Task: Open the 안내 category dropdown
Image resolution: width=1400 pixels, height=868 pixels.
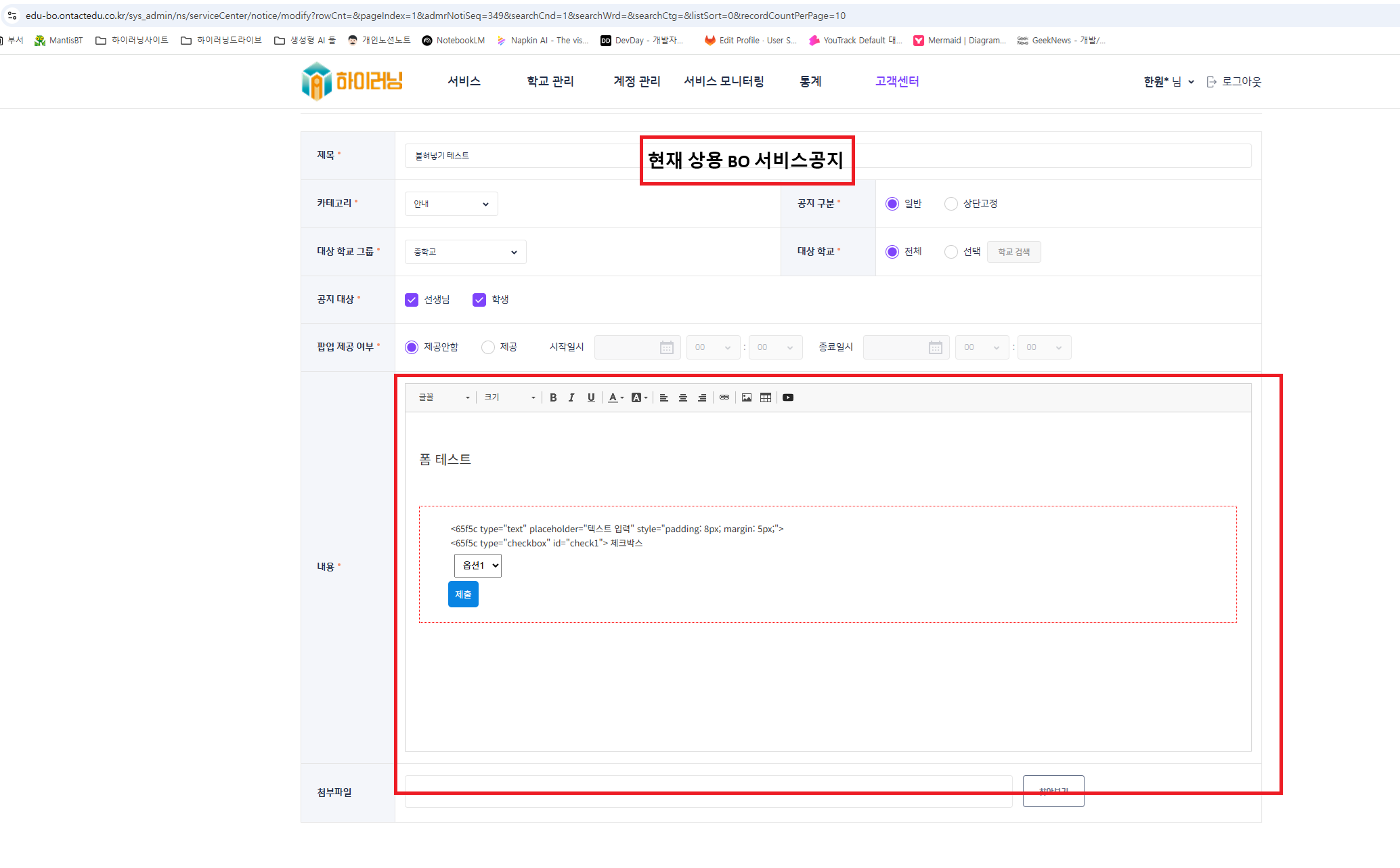Action: (x=451, y=204)
